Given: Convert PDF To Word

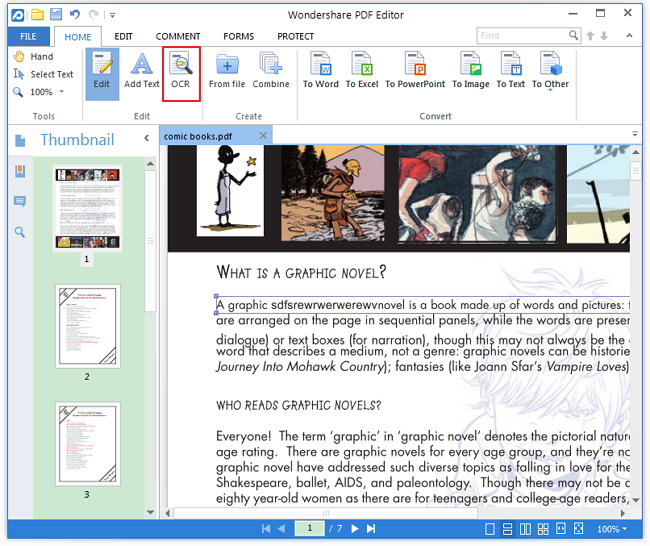Looking at the screenshot, I should [x=320, y=71].
